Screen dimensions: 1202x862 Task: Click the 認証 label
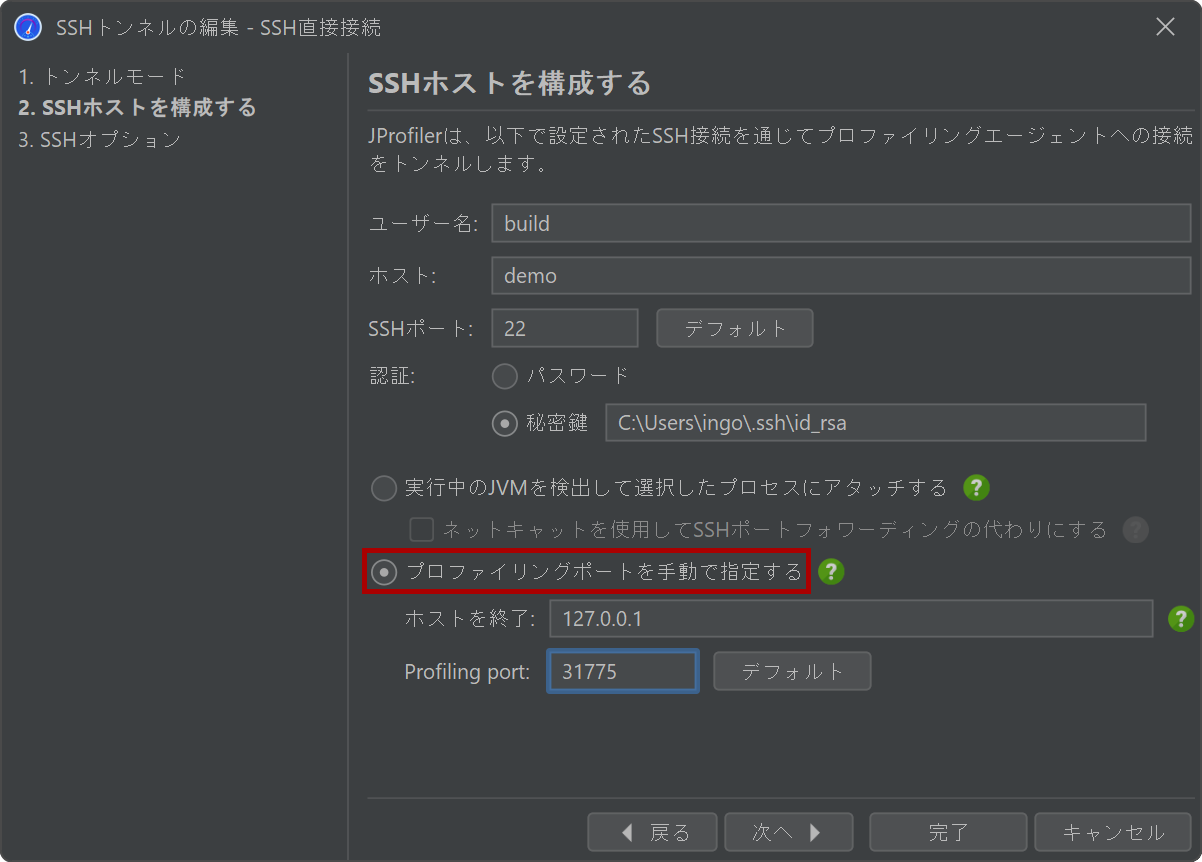click(392, 376)
